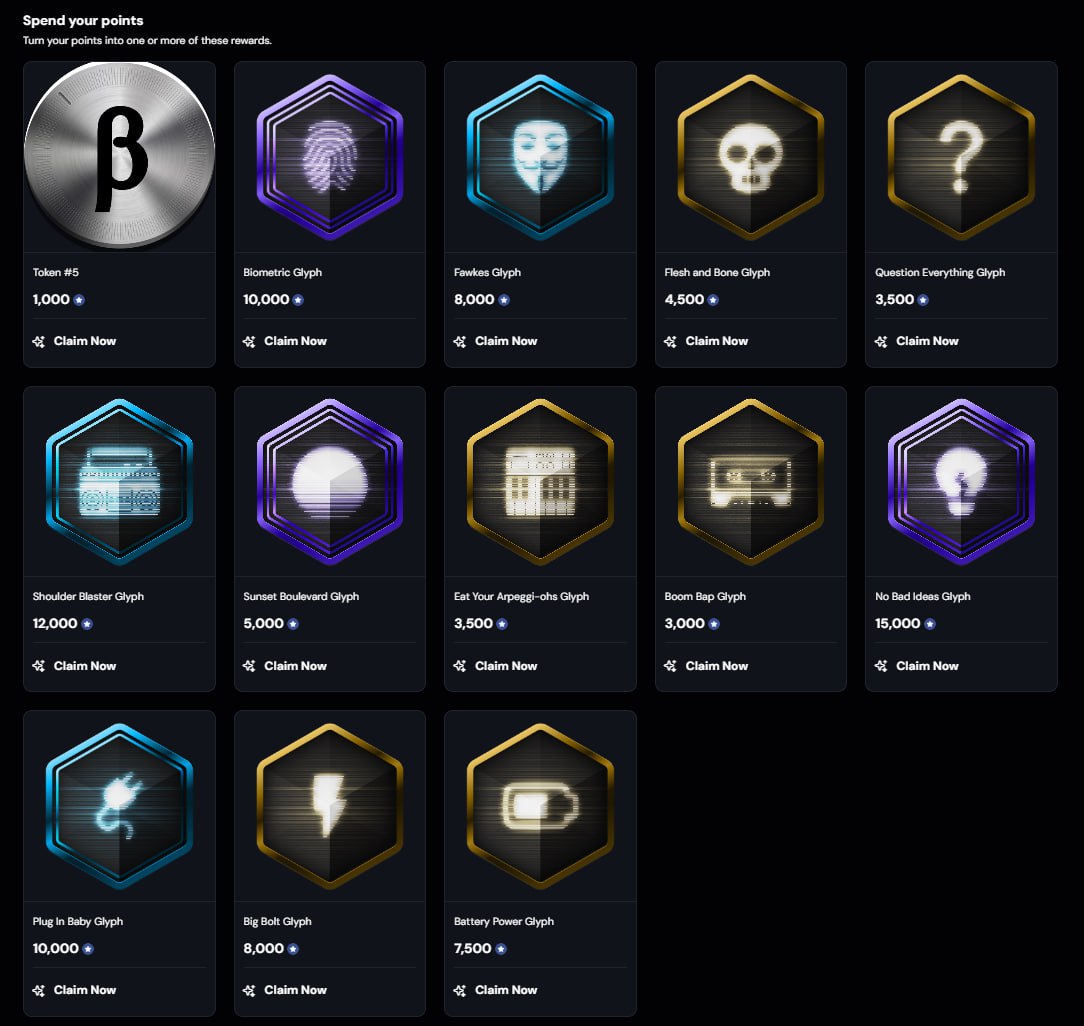Viewport: 1084px width, 1026px height.
Task: Click the Plug In Baby plug glyph
Action: tap(119, 805)
